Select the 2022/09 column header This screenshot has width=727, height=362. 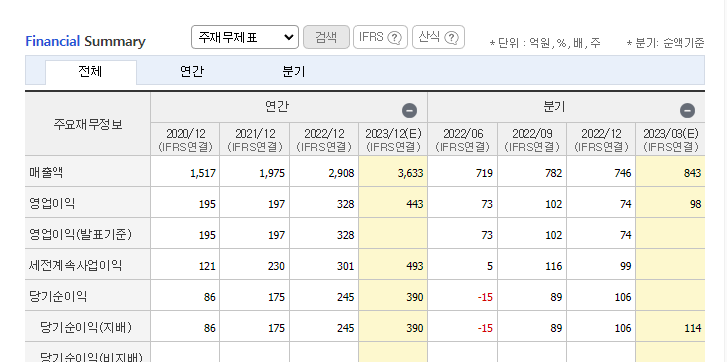point(532,140)
